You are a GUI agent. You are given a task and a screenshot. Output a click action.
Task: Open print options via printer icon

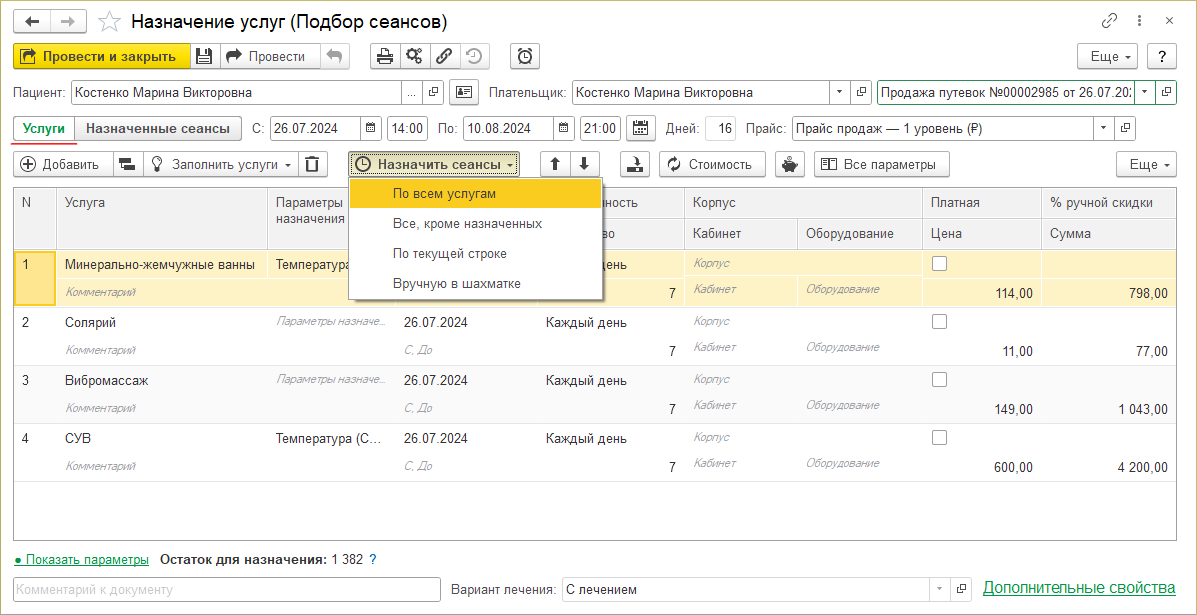[386, 56]
